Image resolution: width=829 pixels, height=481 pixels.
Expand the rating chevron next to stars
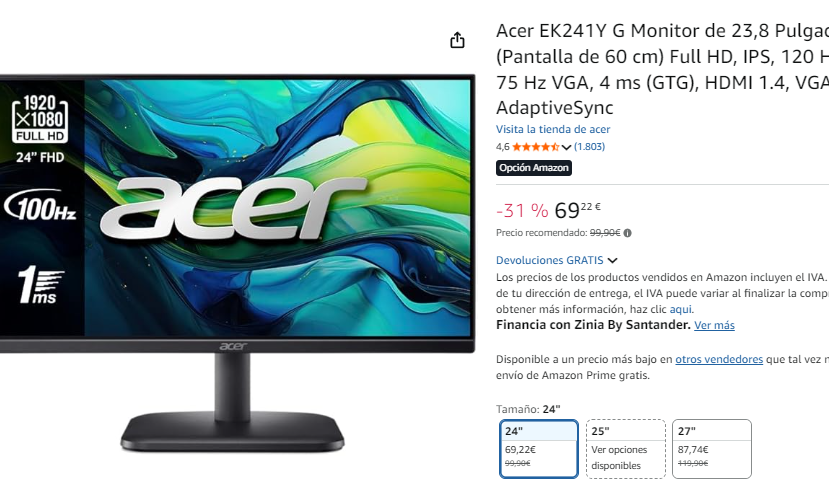point(566,147)
